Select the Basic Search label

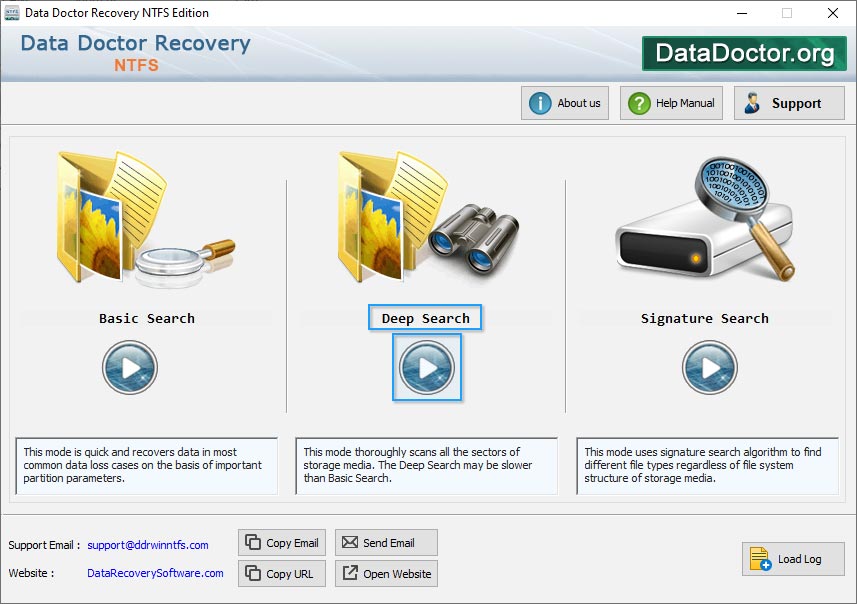(146, 318)
